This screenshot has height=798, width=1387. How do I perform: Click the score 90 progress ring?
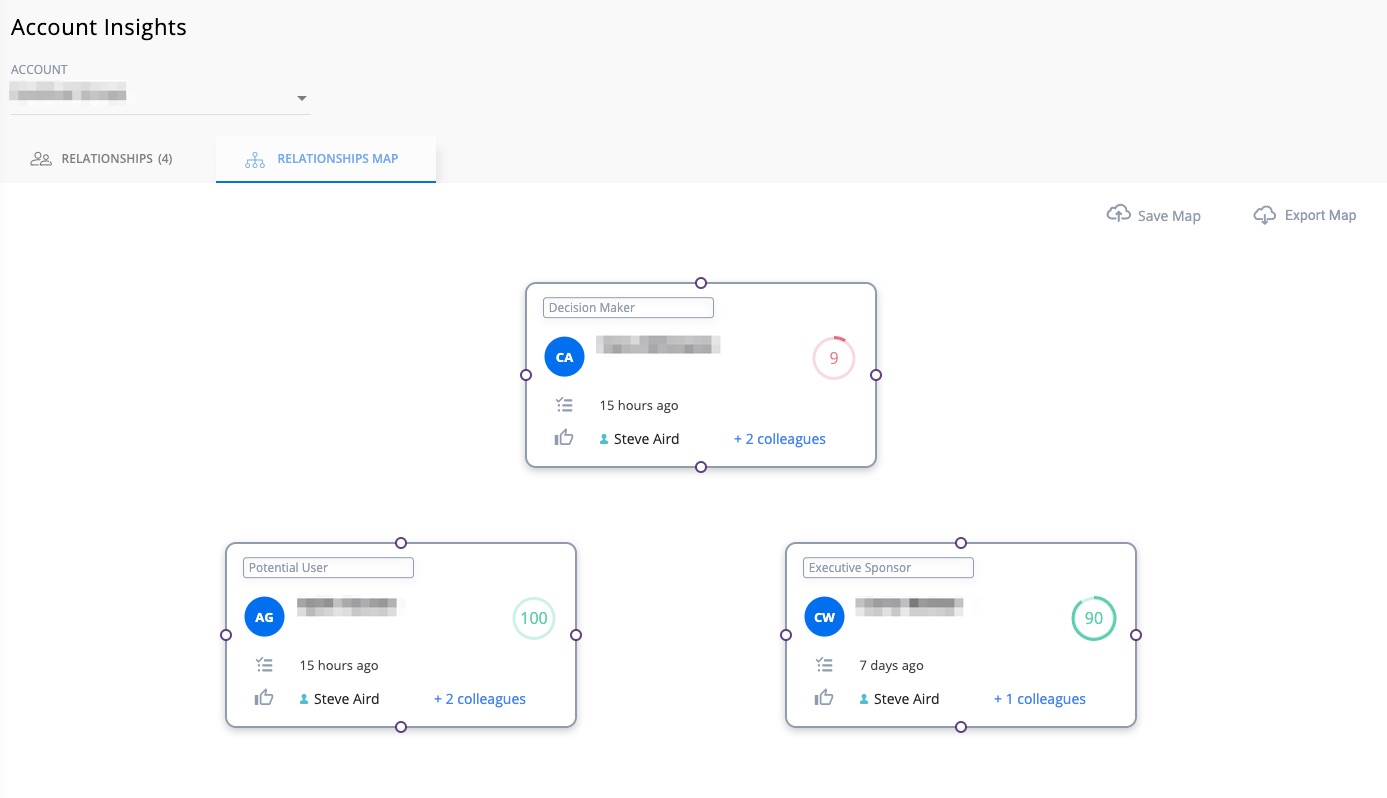coord(1093,618)
